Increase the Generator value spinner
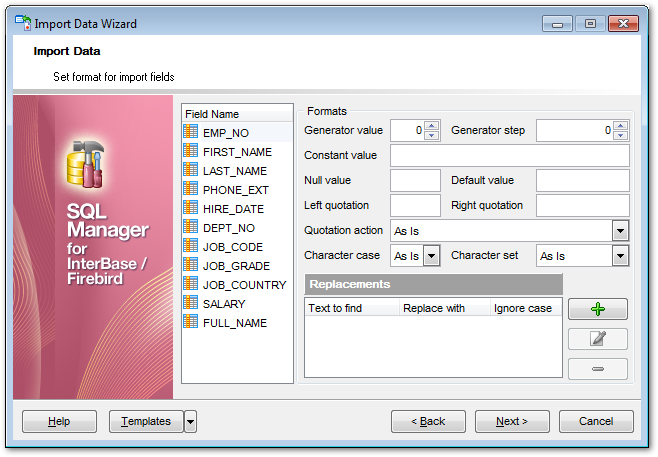 tap(432, 126)
